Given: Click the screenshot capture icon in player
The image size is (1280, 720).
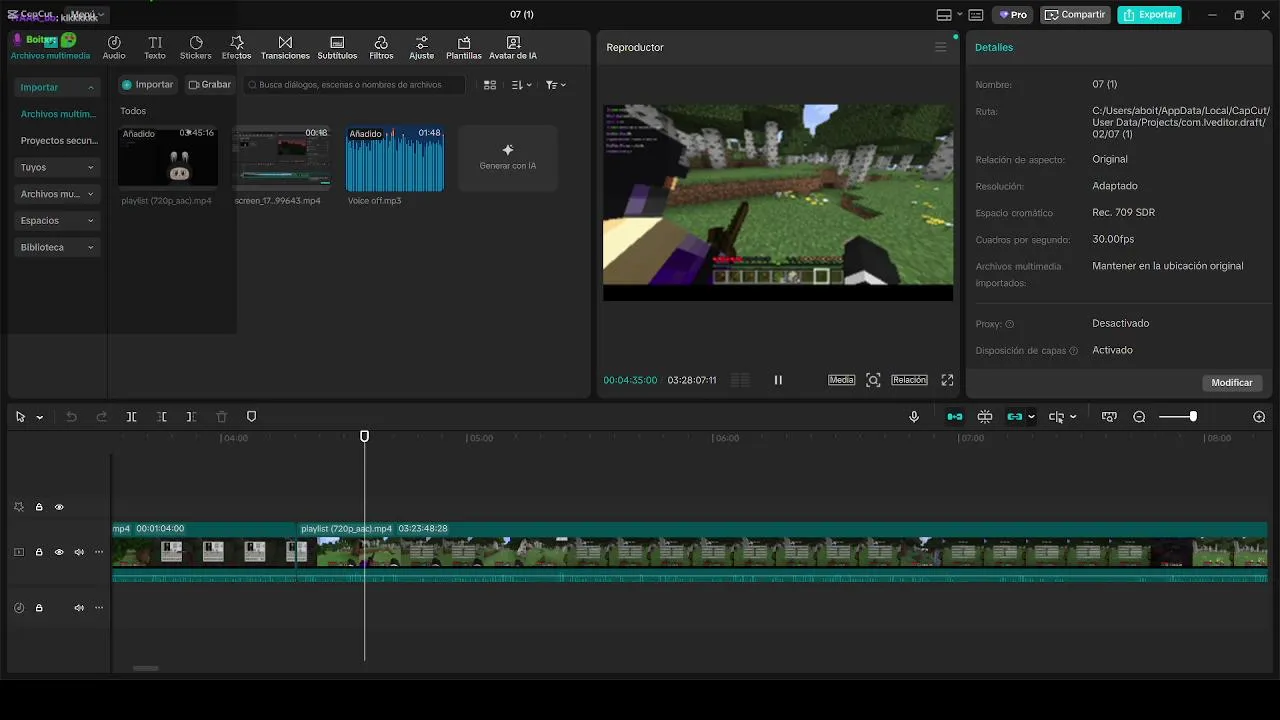Looking at the screenshot, I should point(873,380).
